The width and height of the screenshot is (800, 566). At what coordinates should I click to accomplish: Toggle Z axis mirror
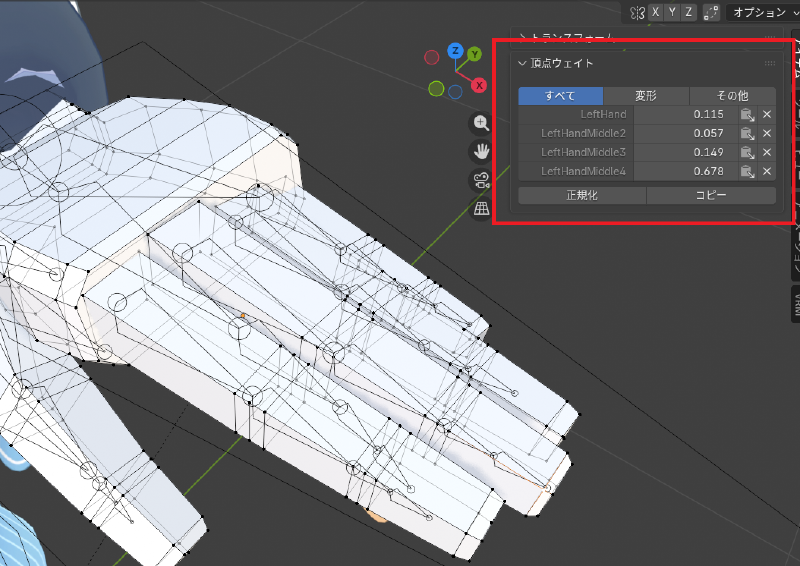click(x=689, y=12)
